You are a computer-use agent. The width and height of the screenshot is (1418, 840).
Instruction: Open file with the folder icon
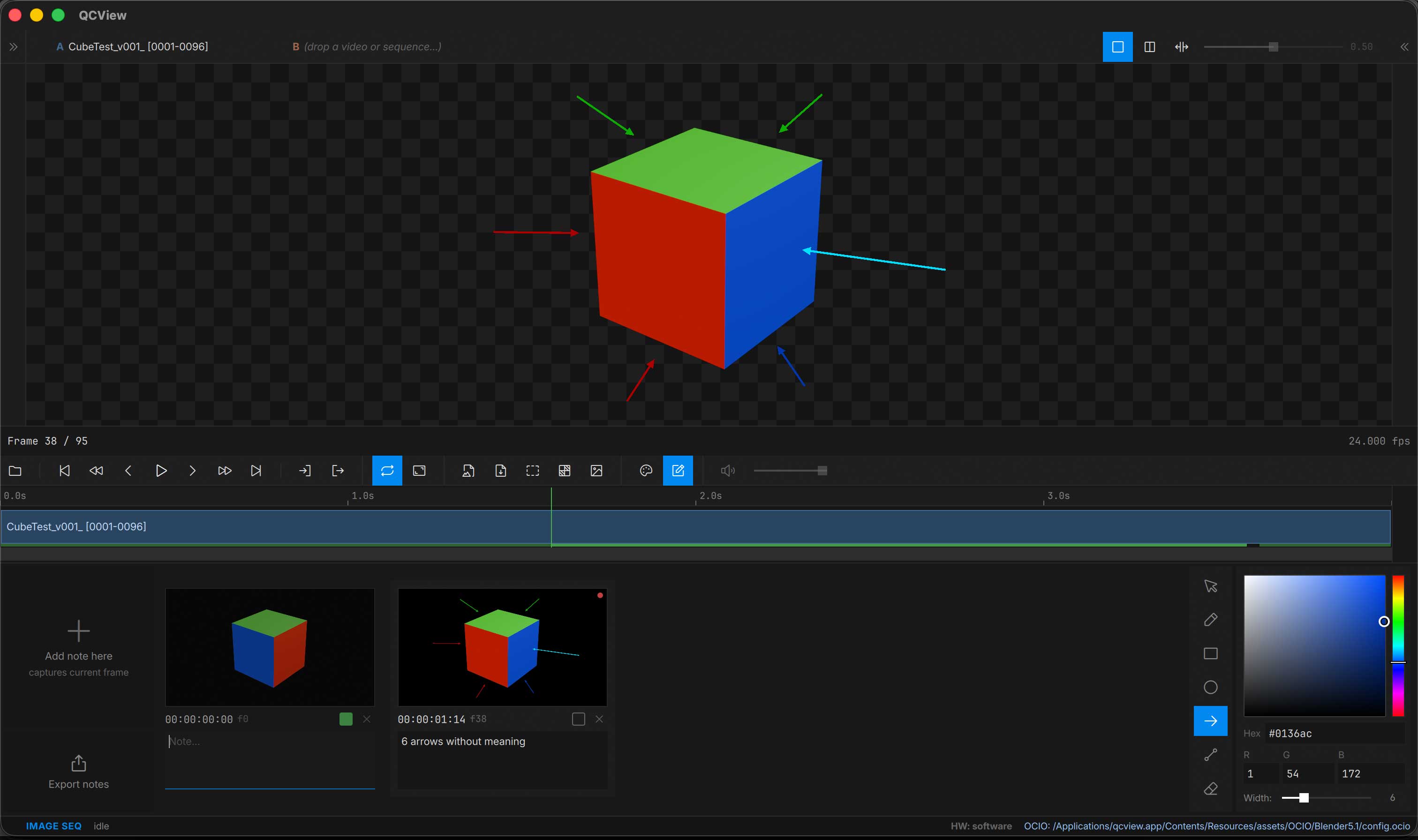point(15,471)
